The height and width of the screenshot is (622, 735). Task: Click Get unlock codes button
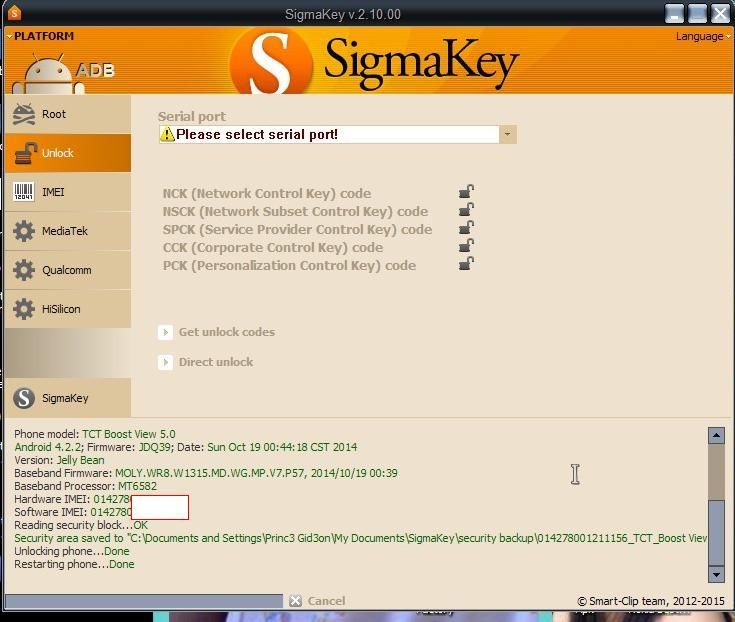point(225,332)
